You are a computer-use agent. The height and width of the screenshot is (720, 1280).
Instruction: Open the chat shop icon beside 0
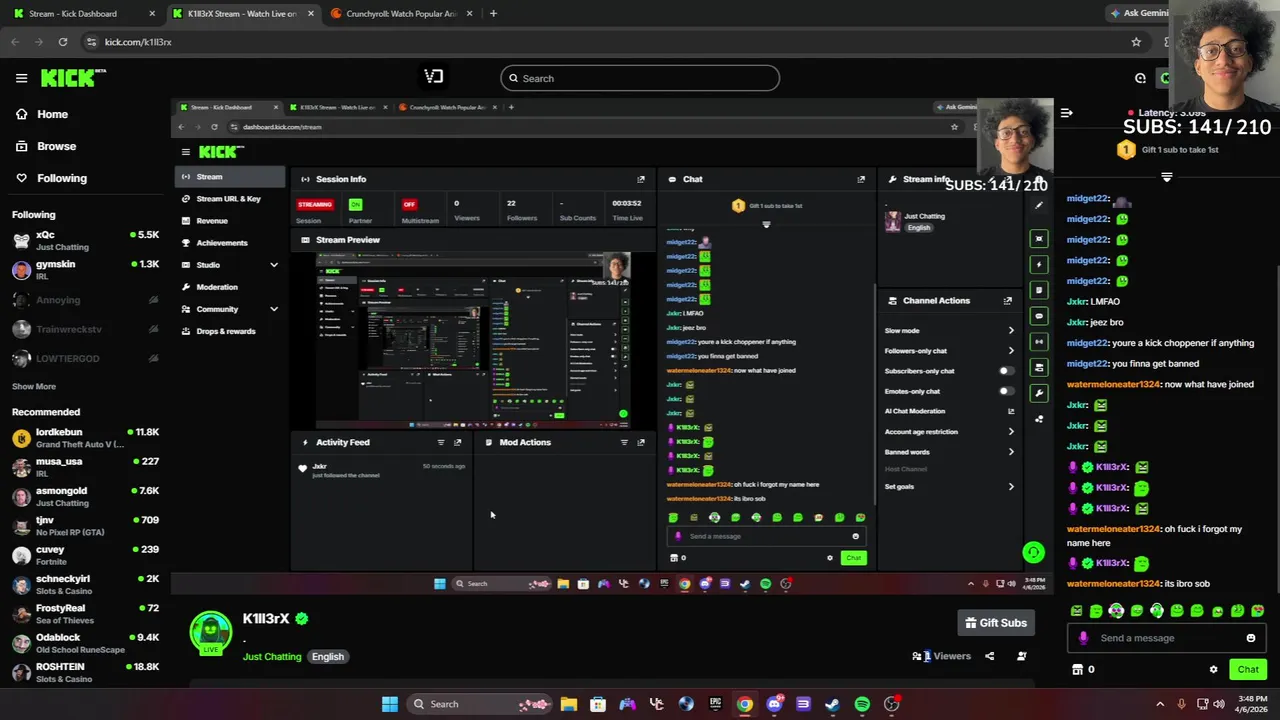pyautogui.click(x=1077, y=670)
